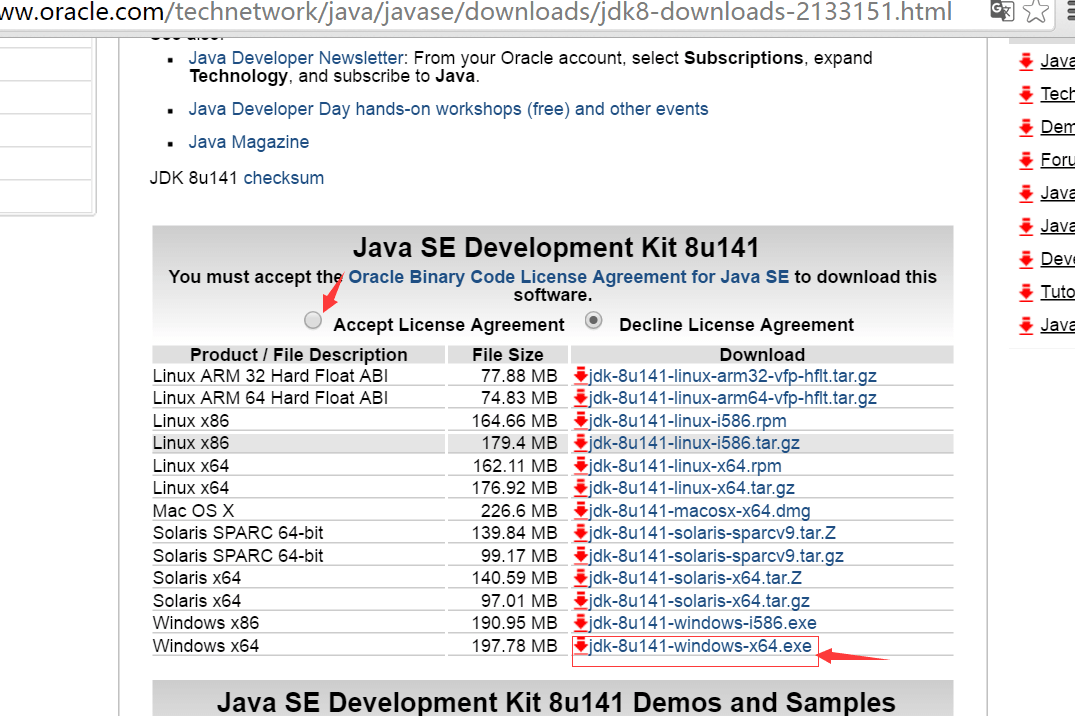1075x716 pixels.
Task: Open Oracle Binary Code License Agreement link
Action: (x=568, y=277)
